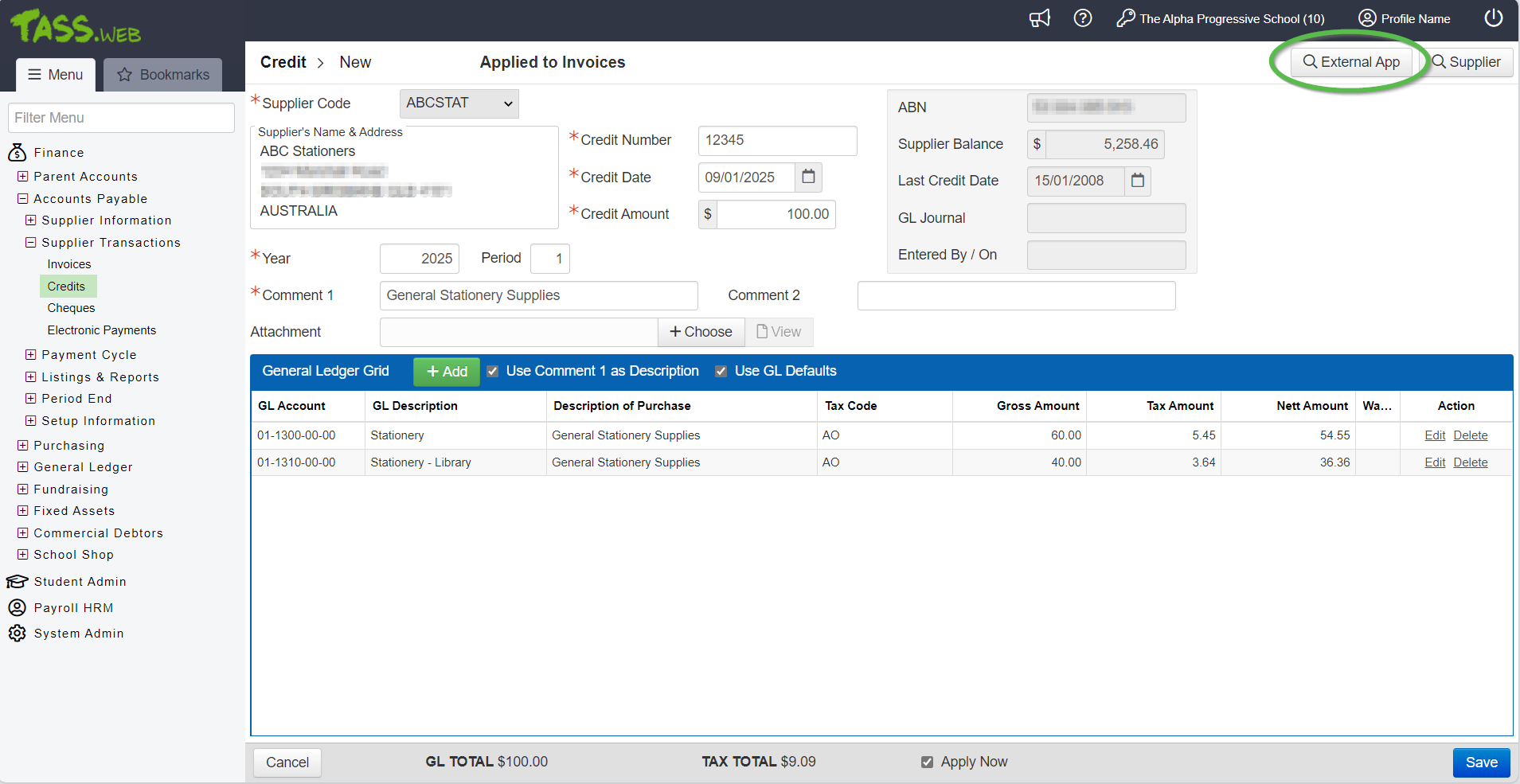Screen dimensions: 1520x784
Task: Open the Last Credit Date calendar icon
Action: pyautogui.click(x=1137, y=181)
